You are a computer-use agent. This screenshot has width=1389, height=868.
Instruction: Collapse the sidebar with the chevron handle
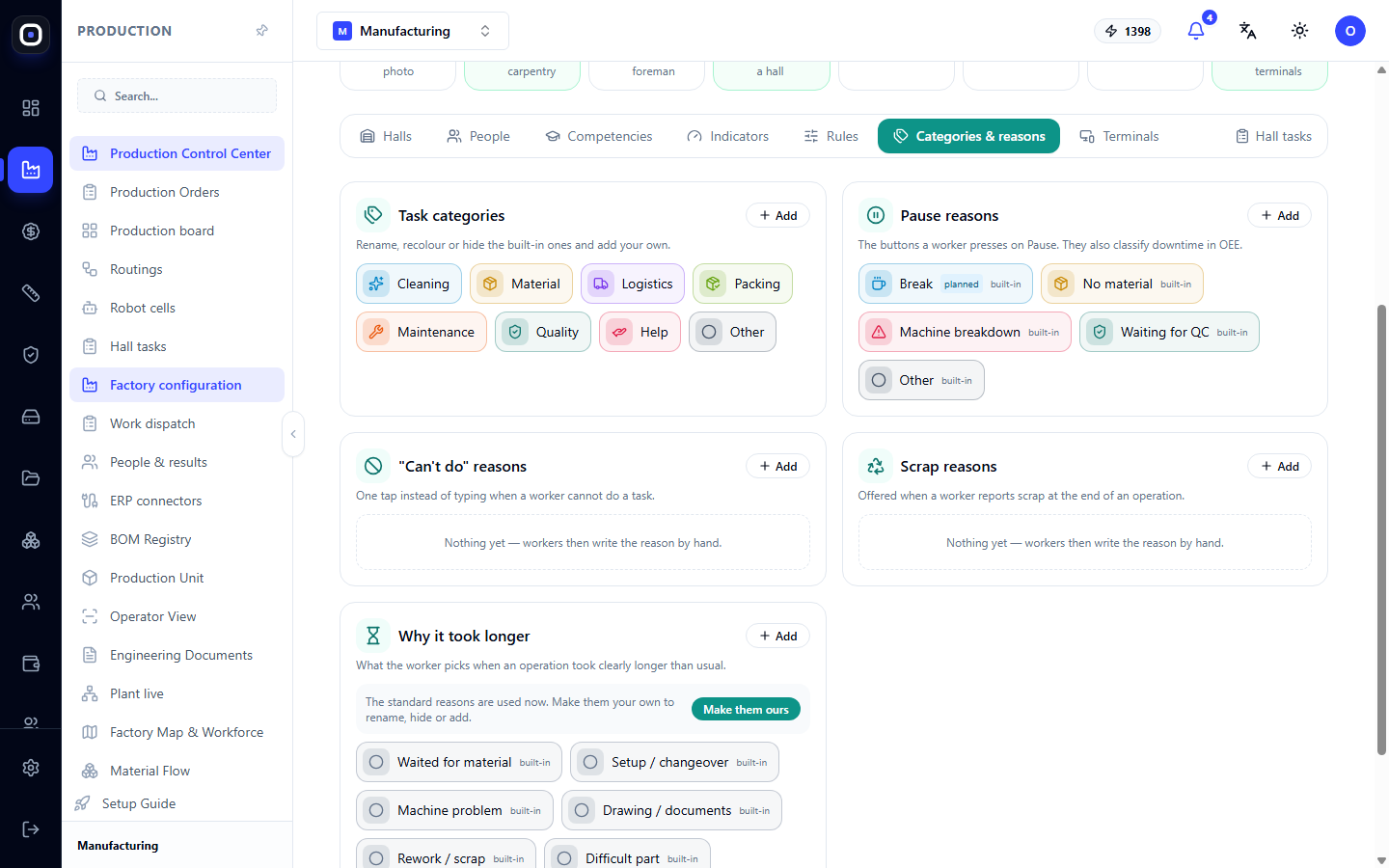[293, 434]
